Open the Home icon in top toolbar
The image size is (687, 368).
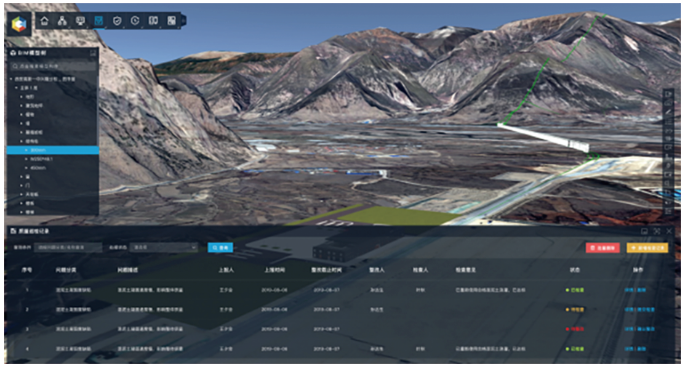coord(44,21)
